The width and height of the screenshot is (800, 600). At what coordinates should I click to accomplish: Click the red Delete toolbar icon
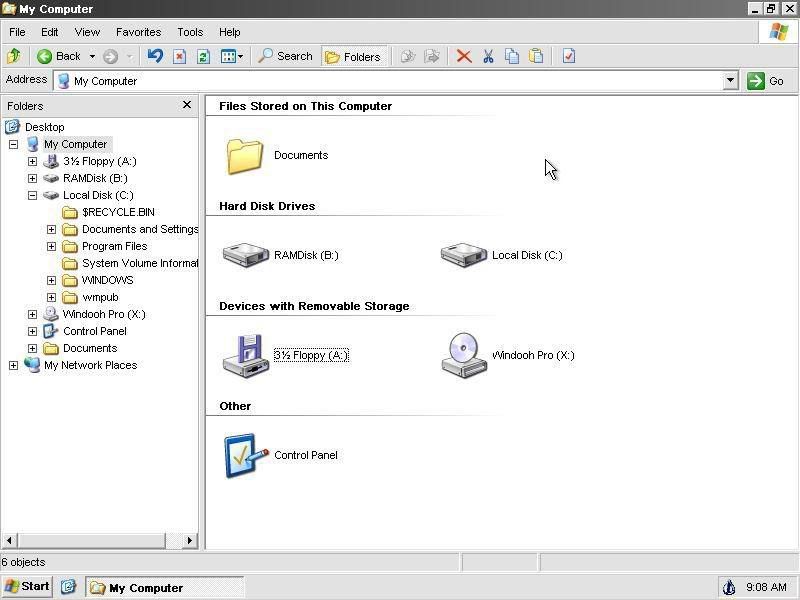tap(464, 56)
